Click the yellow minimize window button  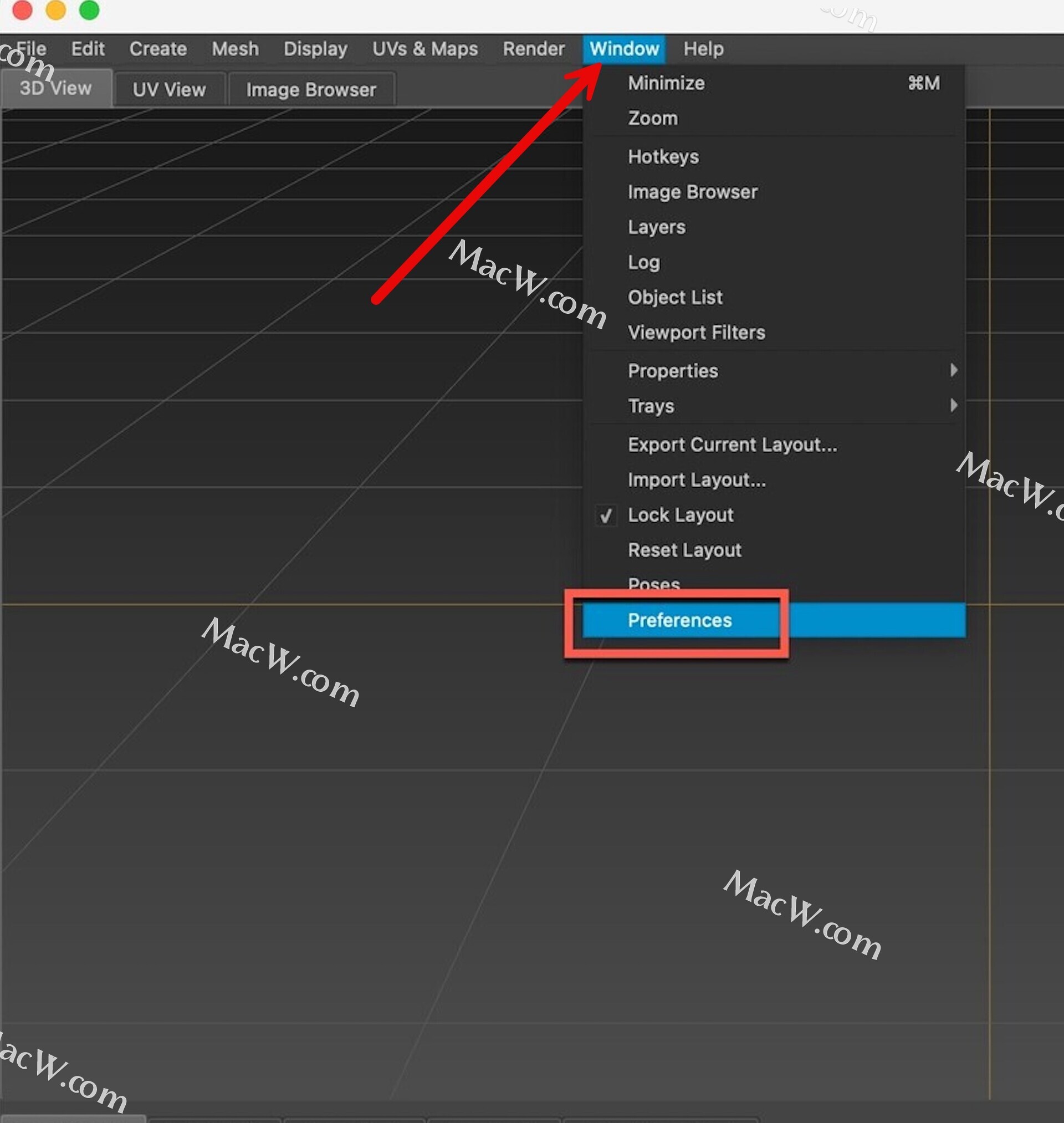coord(55,9)
